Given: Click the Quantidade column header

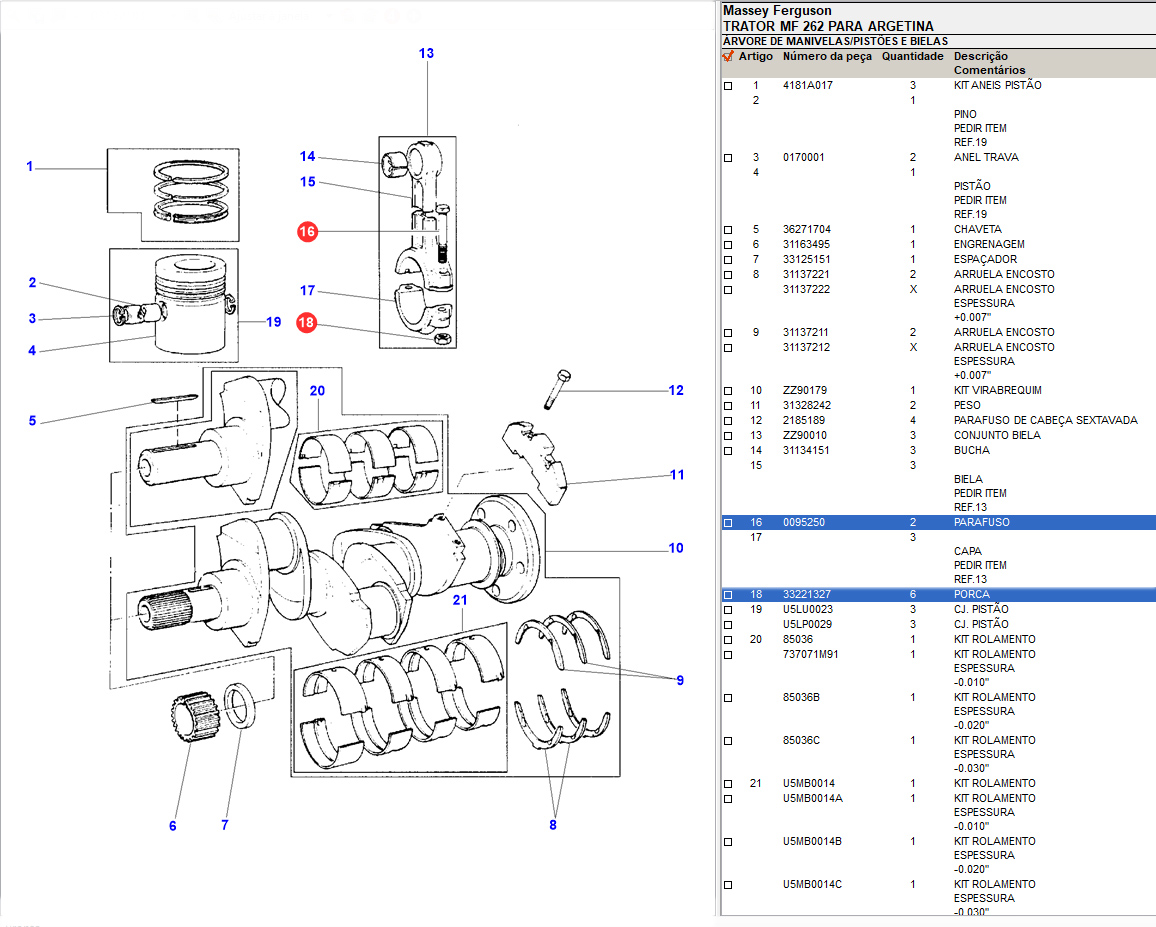Looking at the screenshot, I should (912, 57).
